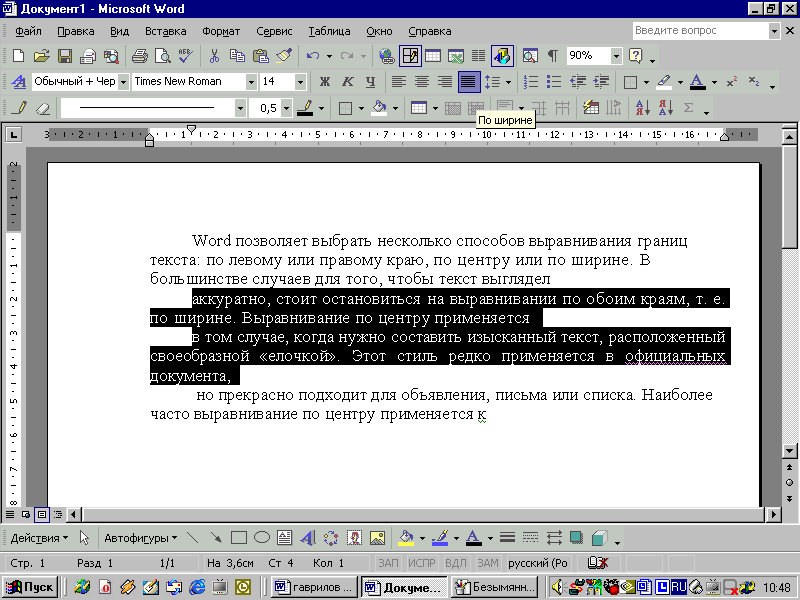Open the Times New Roman font dropdown
Screen dimensions: 800x600
coord(251,82)
